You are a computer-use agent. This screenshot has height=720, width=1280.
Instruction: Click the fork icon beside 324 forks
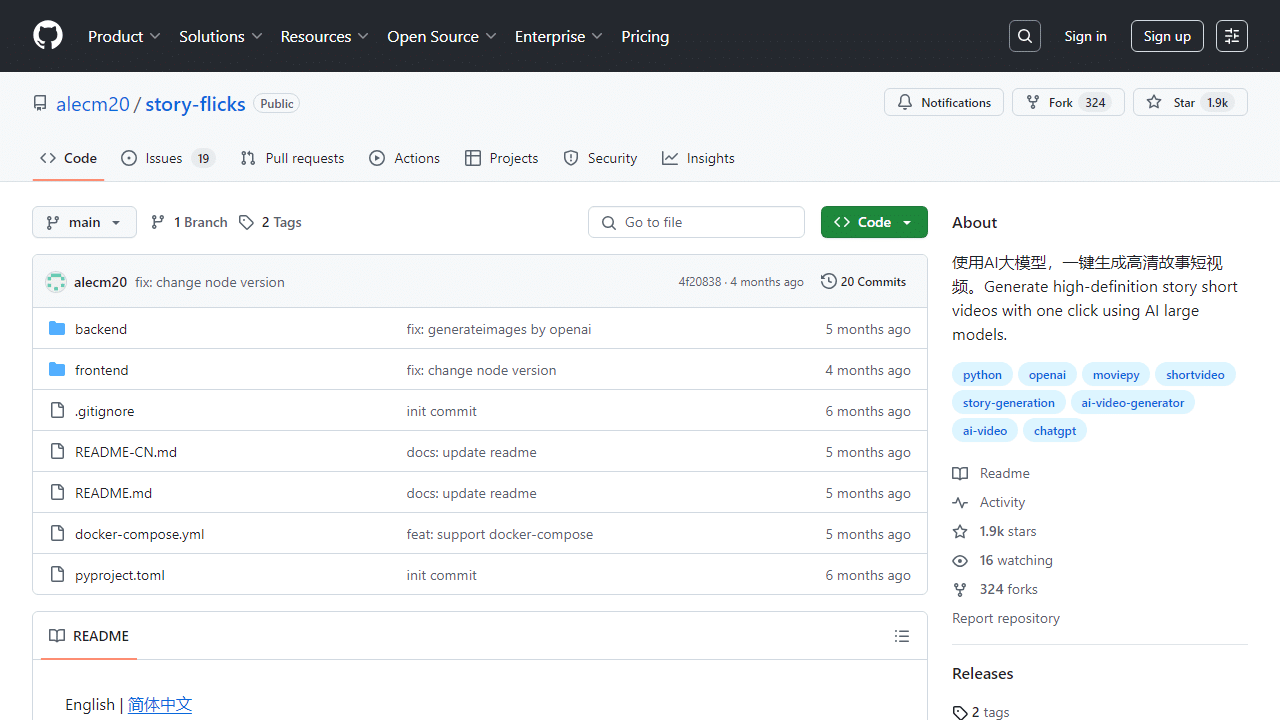pyautogui.click(x=960, y=589)
